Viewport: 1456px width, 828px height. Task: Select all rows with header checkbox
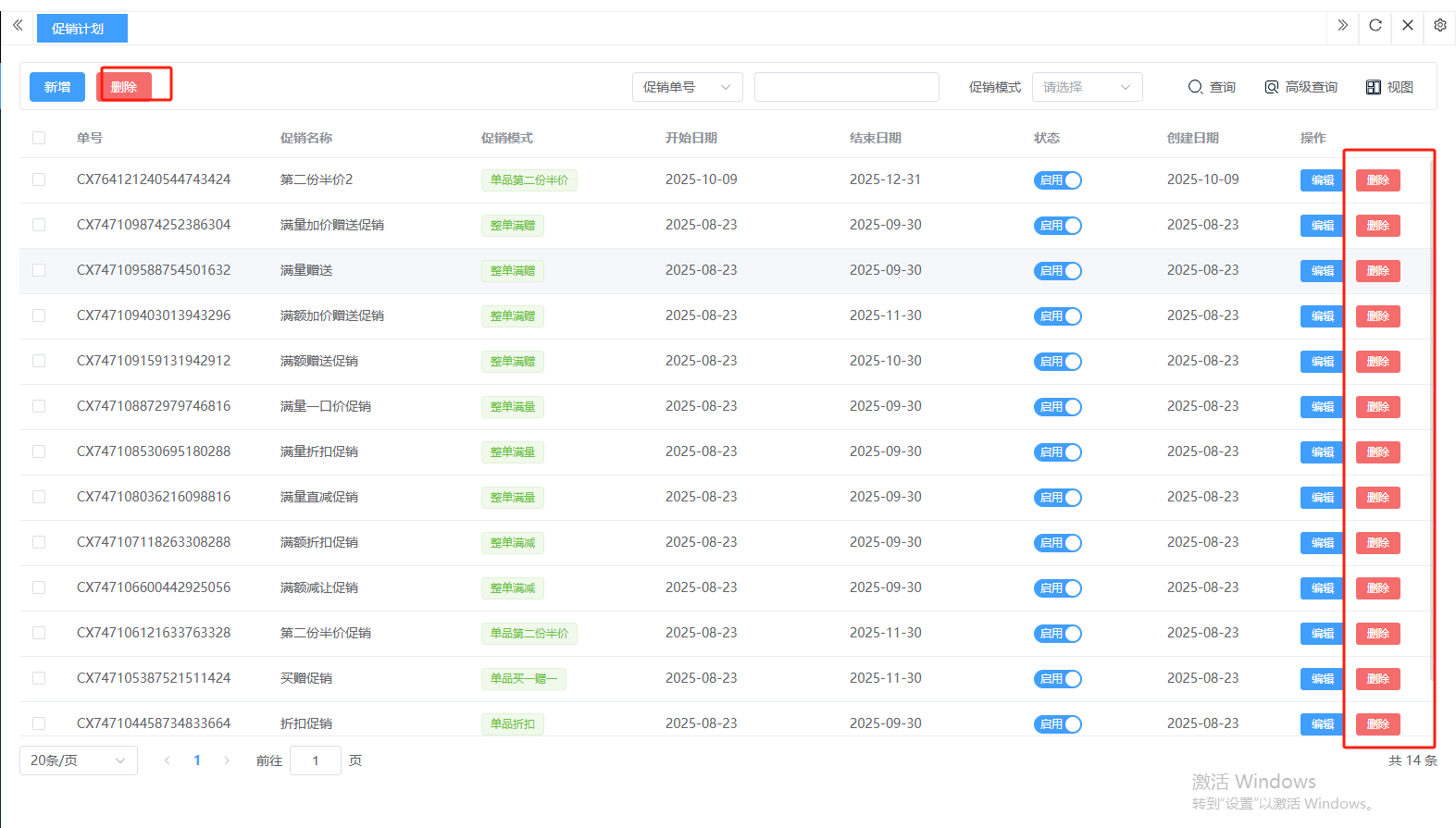(x=39, y=138)
